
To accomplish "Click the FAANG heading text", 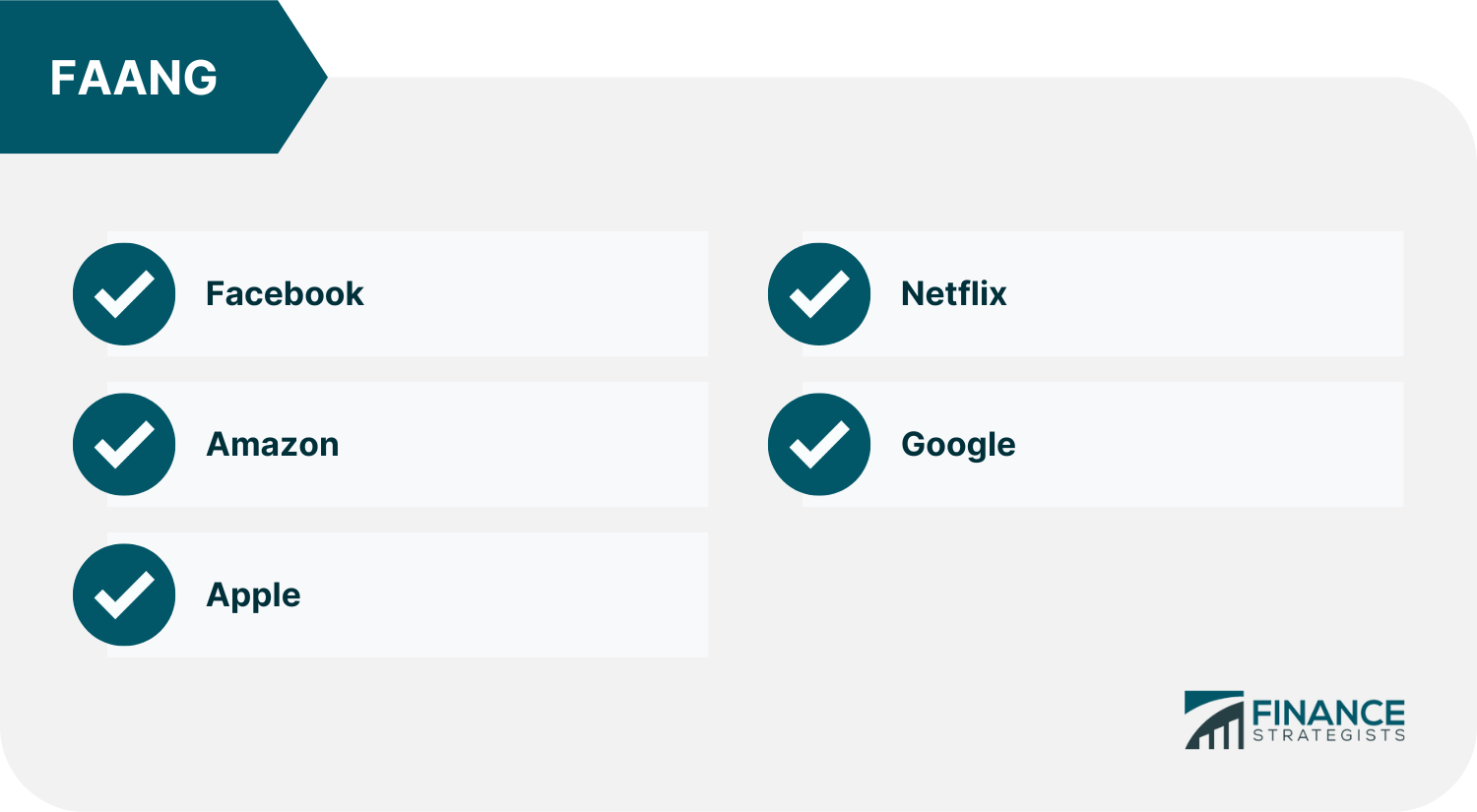I will [134, 78].
